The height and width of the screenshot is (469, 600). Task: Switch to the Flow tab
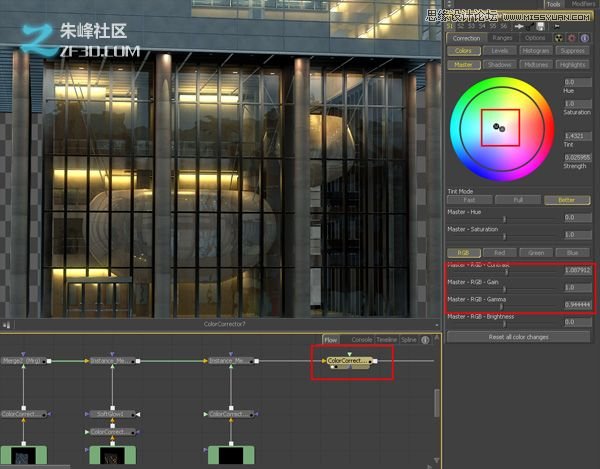pos(331,340)
